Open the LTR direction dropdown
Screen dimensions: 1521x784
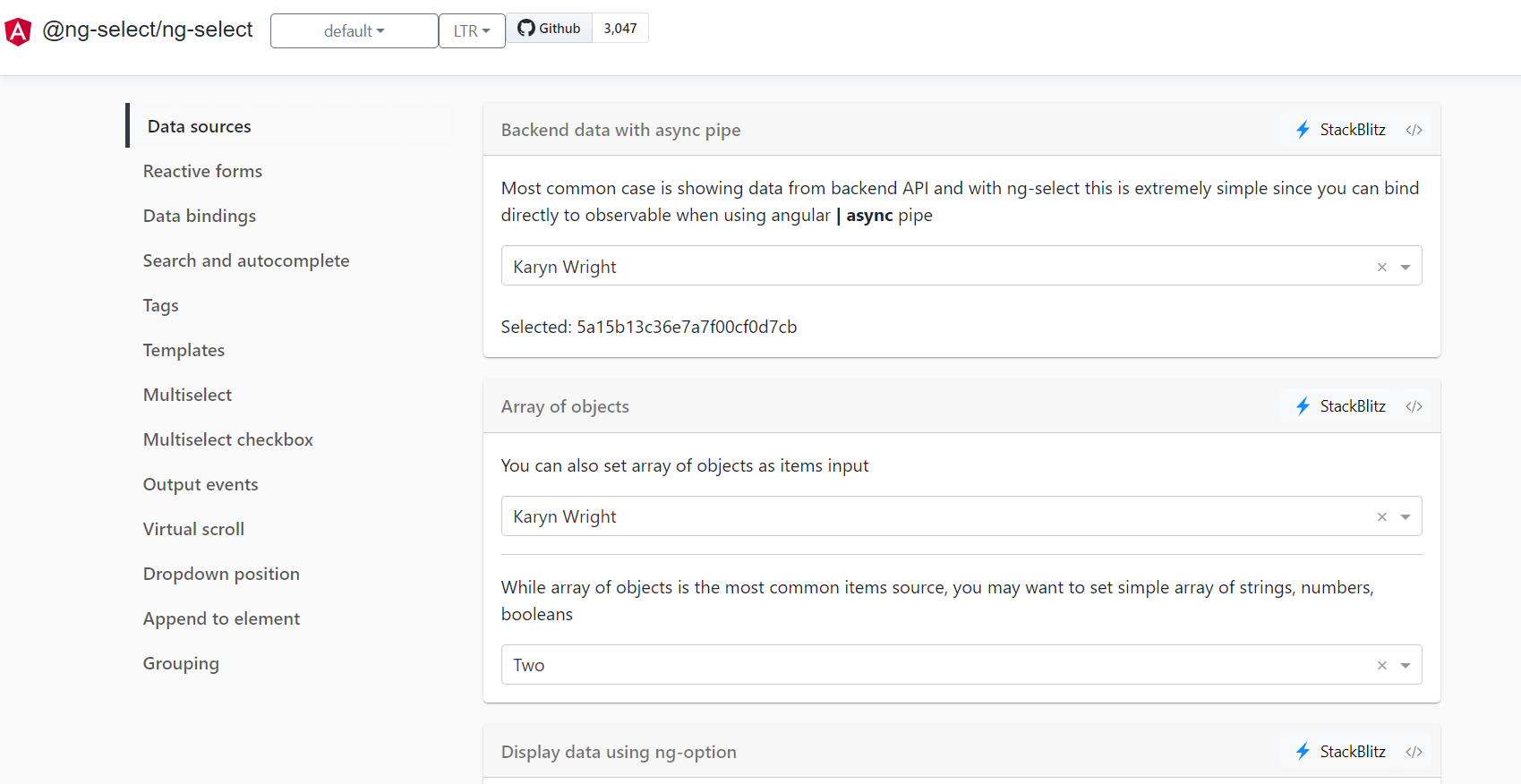point(472,31)
